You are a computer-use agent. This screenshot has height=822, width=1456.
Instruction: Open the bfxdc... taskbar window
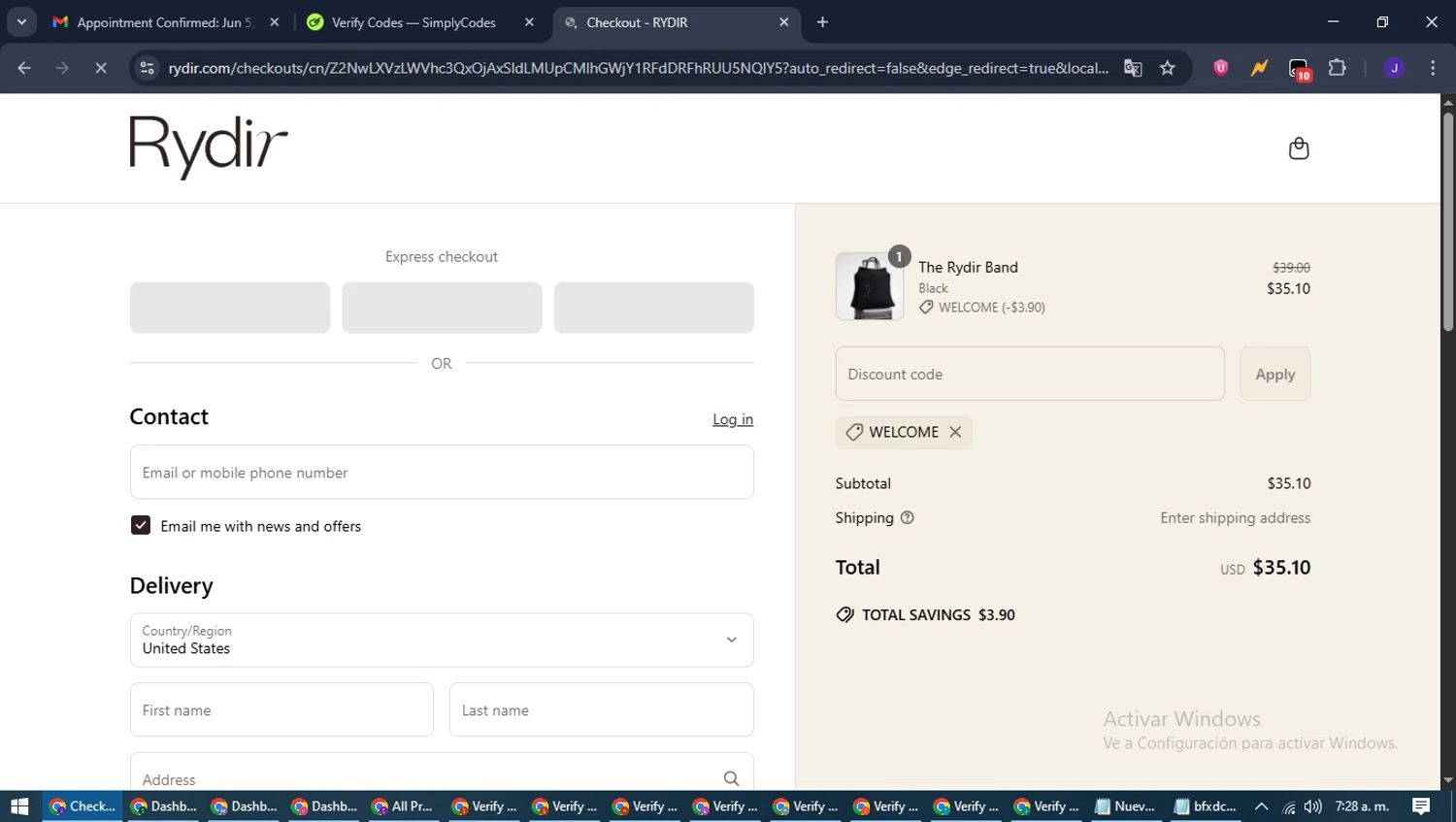[x=1206, y=806]
